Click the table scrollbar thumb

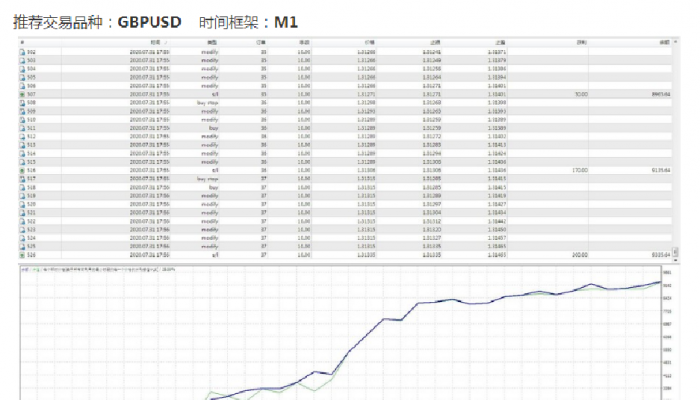click(x=675, y=252)
